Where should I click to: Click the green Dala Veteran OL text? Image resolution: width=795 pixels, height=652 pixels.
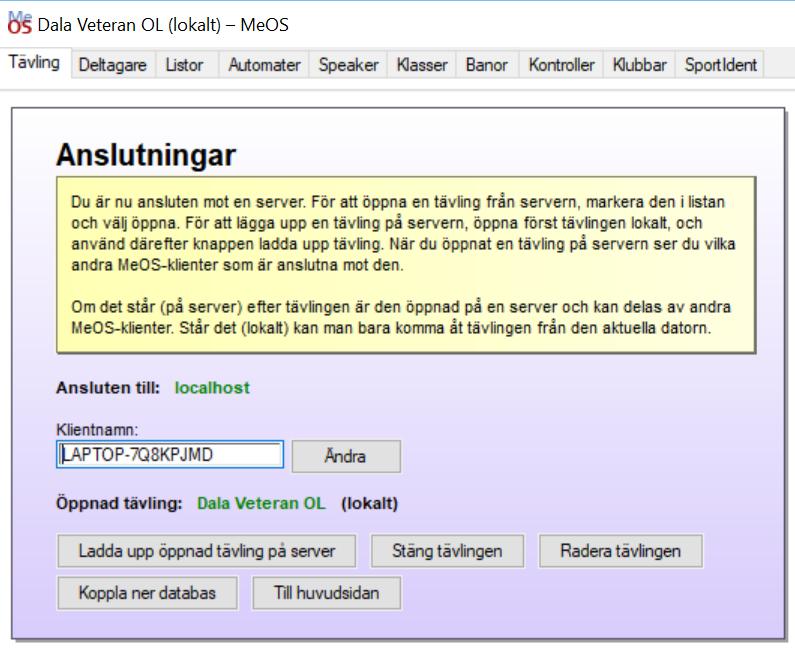261,503
